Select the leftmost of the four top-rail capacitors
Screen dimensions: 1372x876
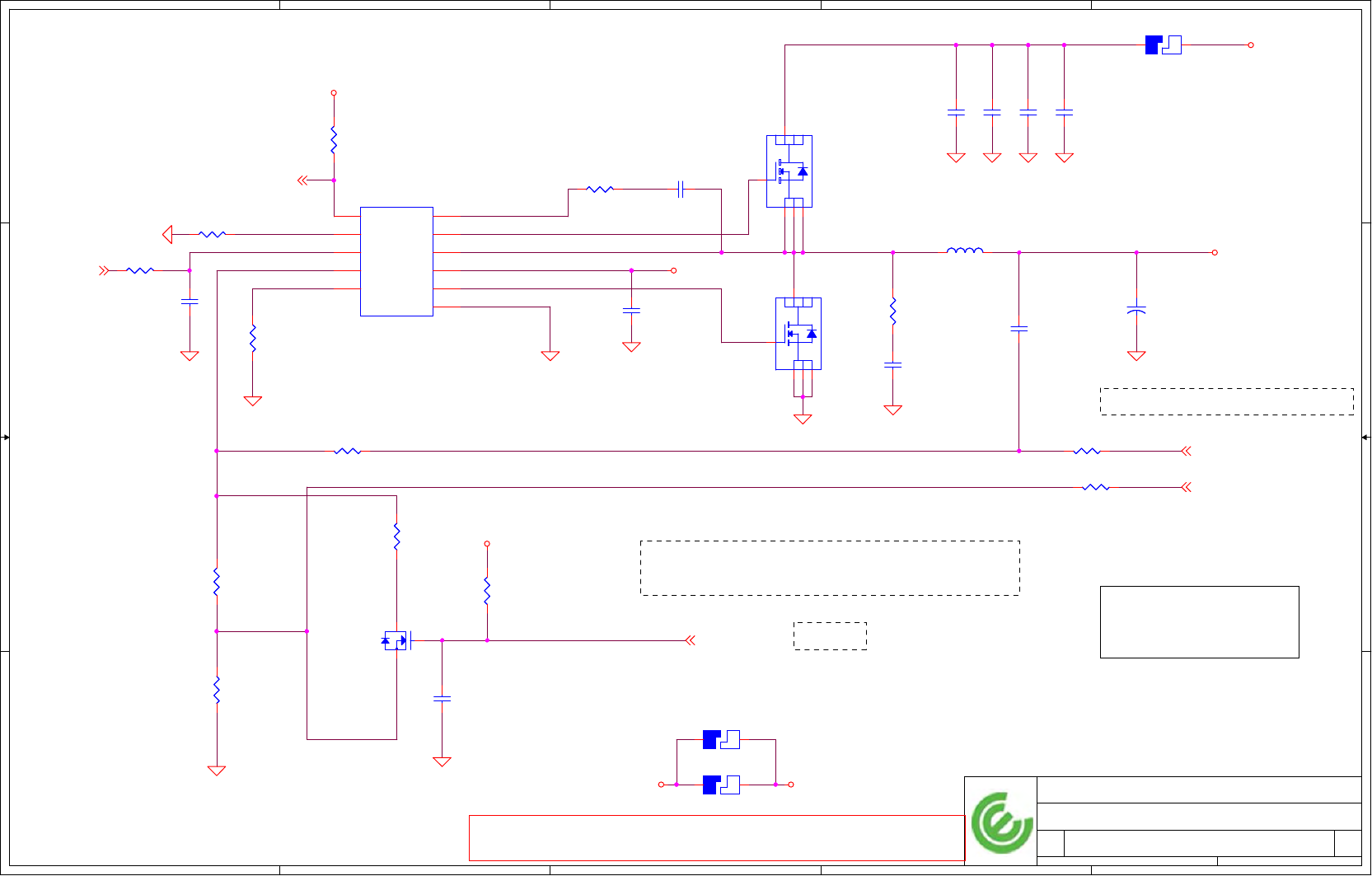[x=956, y=112]
